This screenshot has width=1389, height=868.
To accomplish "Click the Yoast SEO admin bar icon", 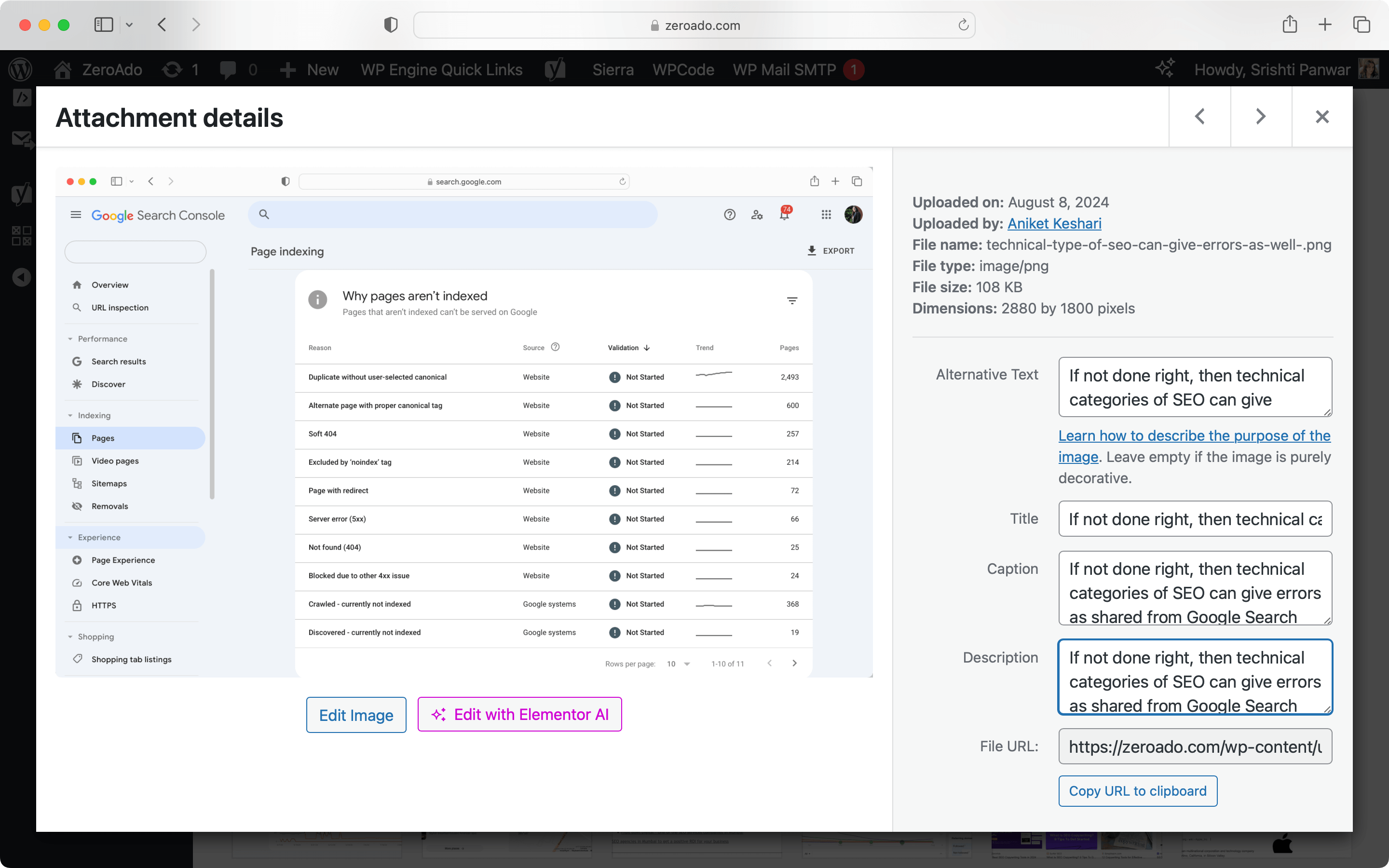I will (555, 69).
